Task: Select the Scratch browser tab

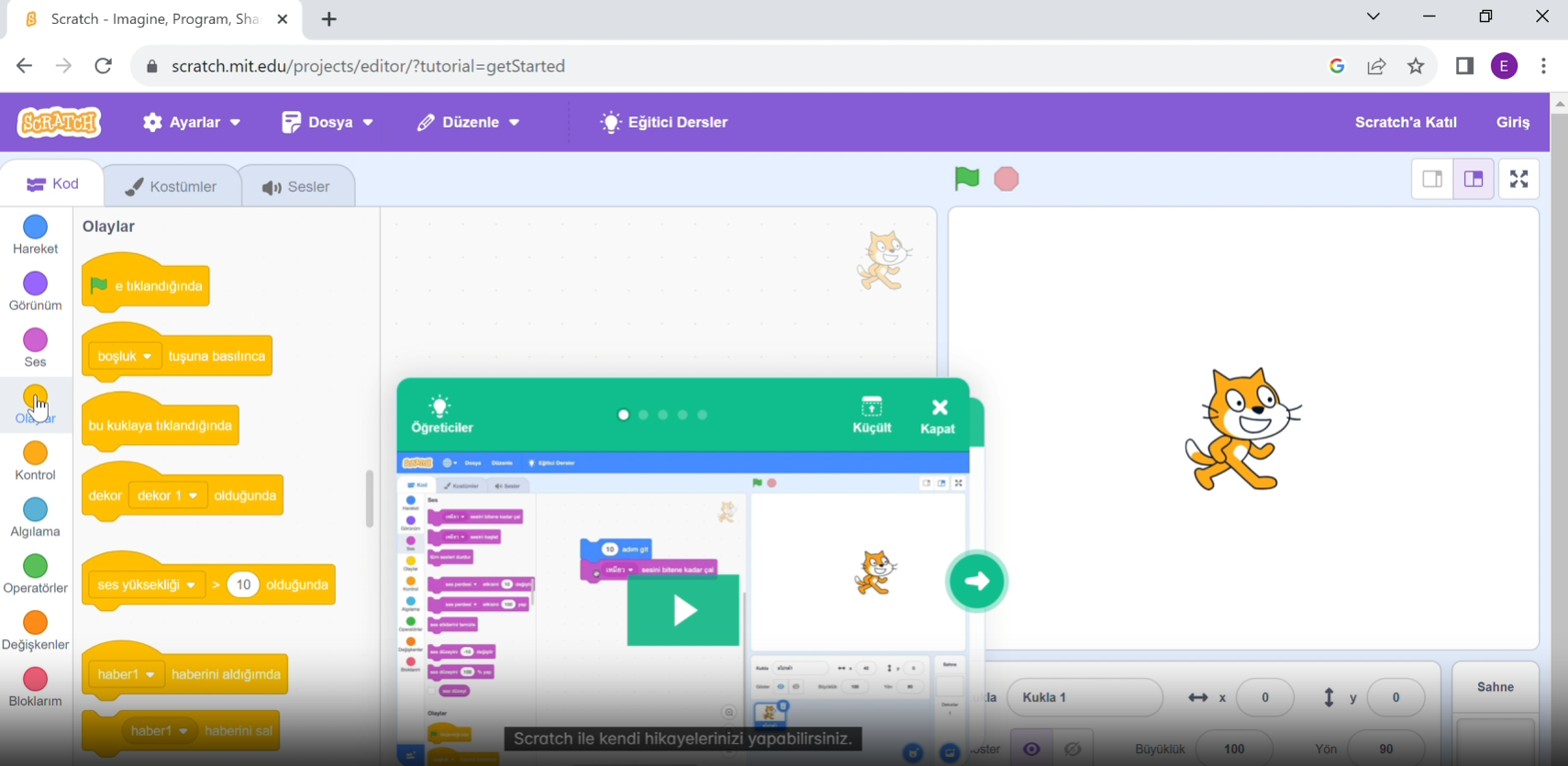Action: (x=154, y=19)
